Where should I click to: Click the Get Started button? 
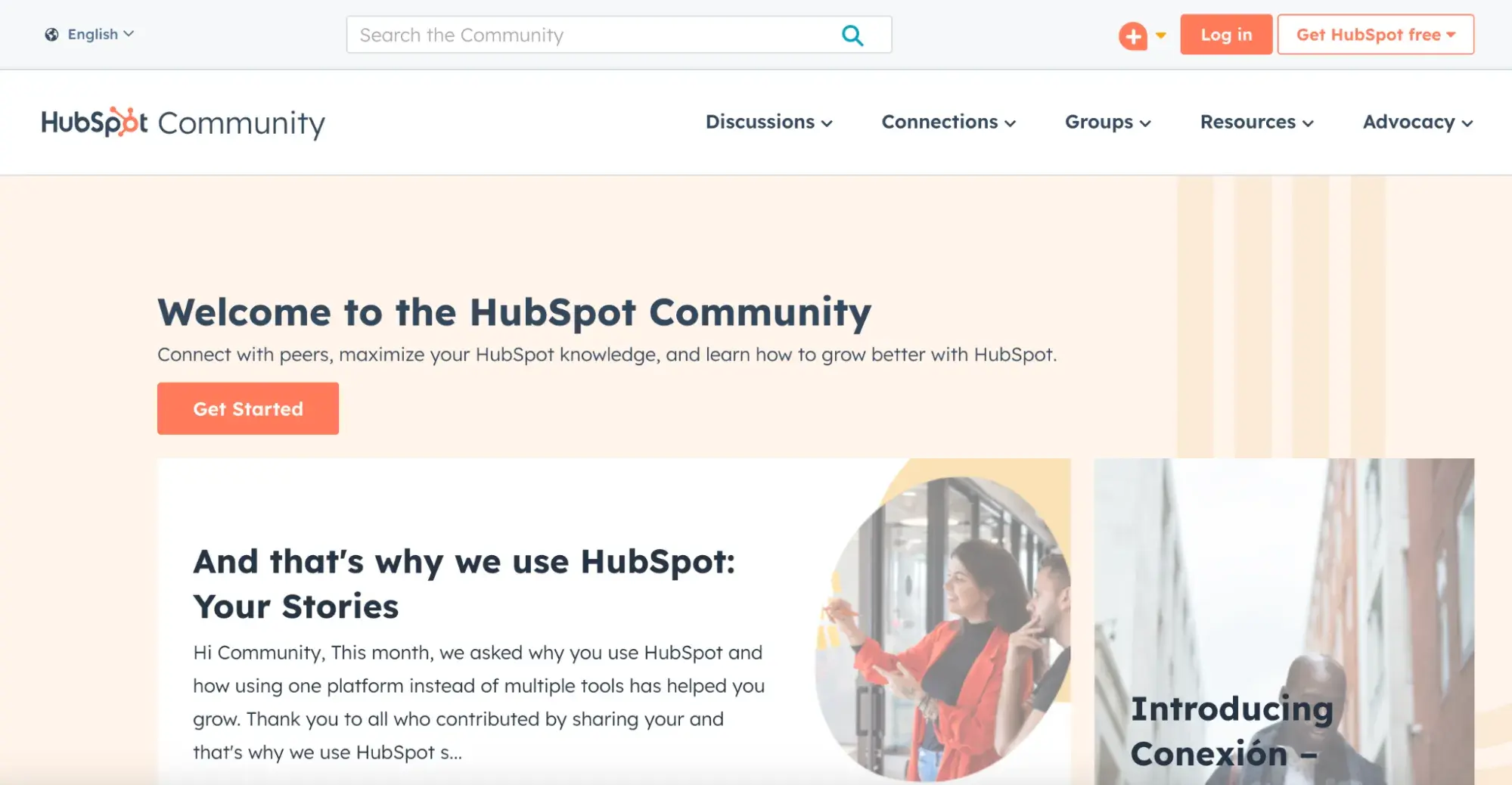tap(248, 408)
